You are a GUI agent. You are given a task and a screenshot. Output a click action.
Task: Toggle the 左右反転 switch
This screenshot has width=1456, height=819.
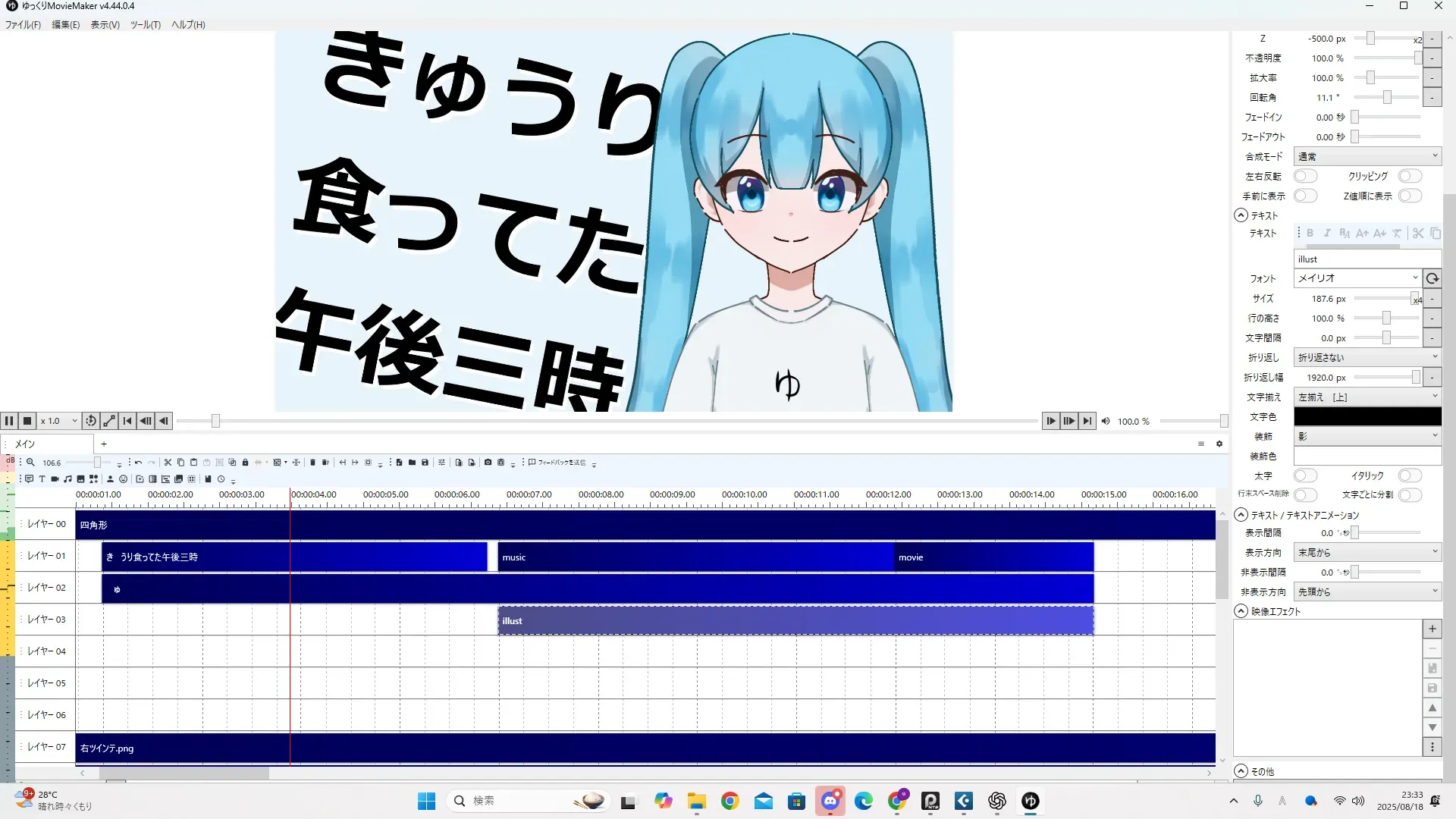pyautogui.click(x=1305, y=176)
